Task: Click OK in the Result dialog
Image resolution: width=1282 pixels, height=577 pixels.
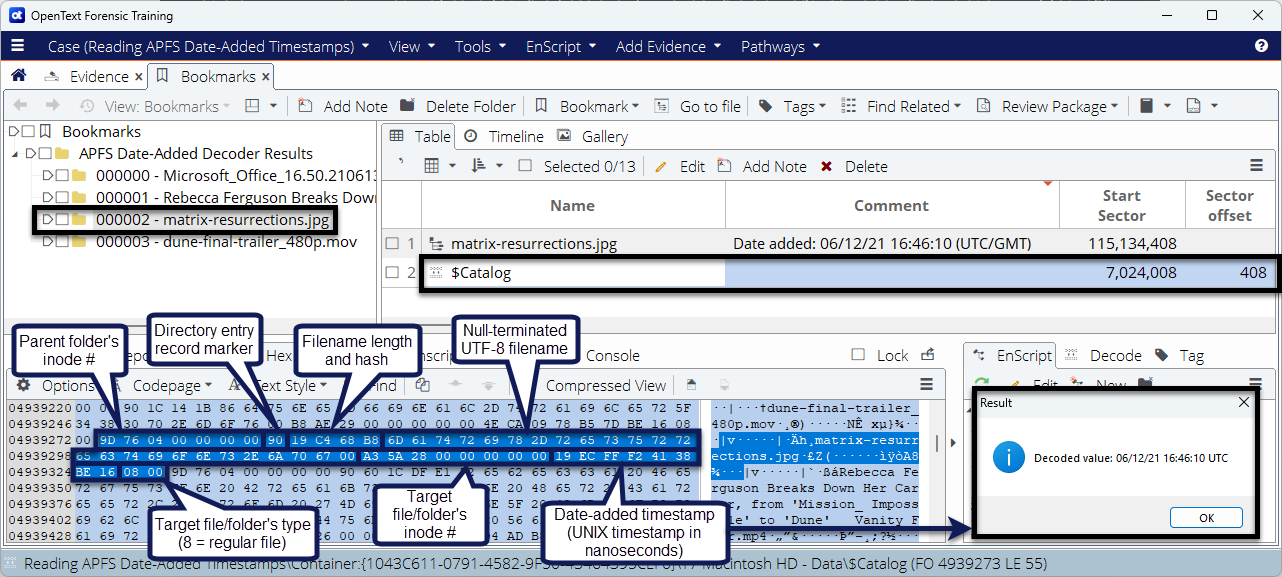Action: click(x=1206, y=518)
